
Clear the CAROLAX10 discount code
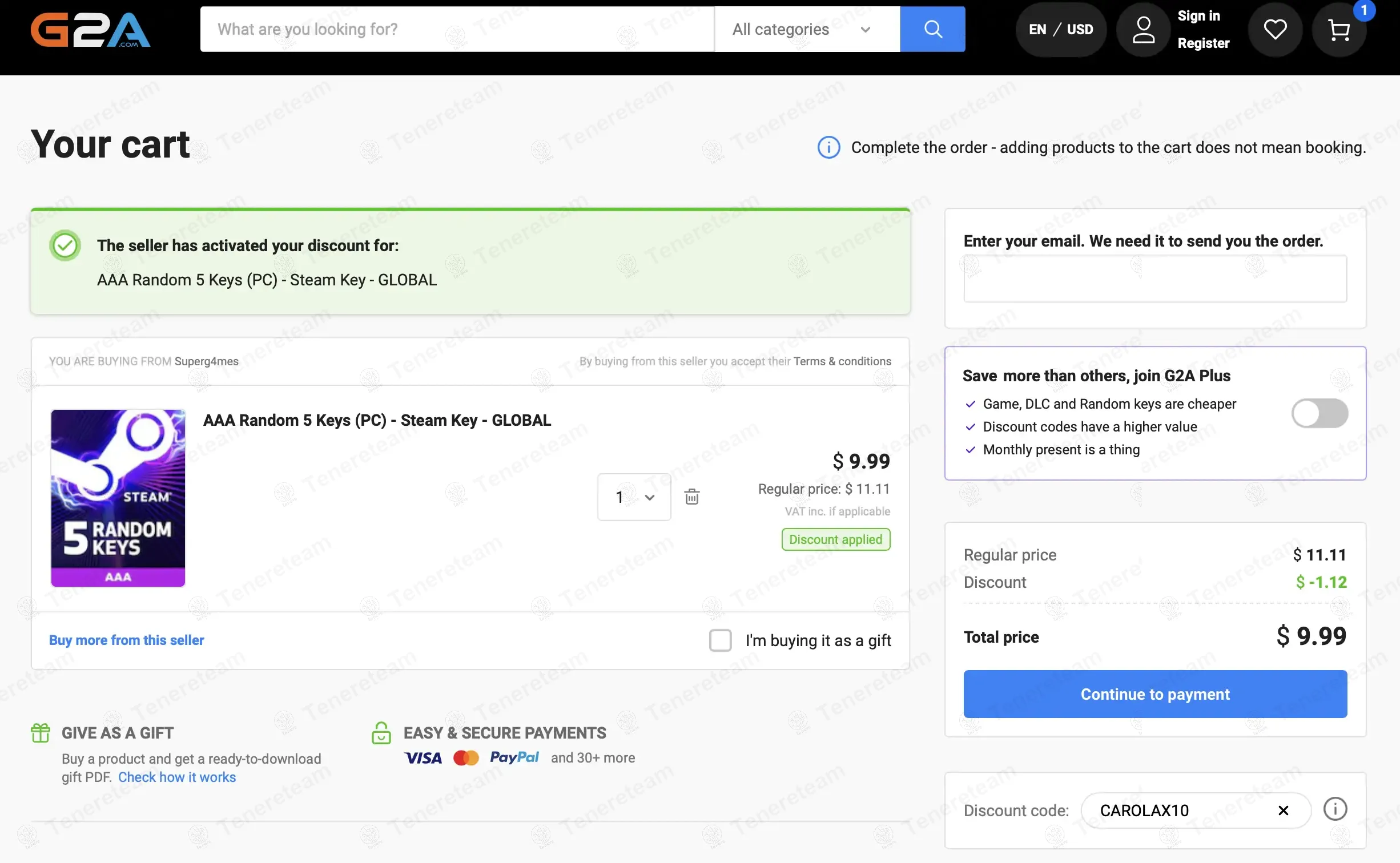tap(1283, 810)
